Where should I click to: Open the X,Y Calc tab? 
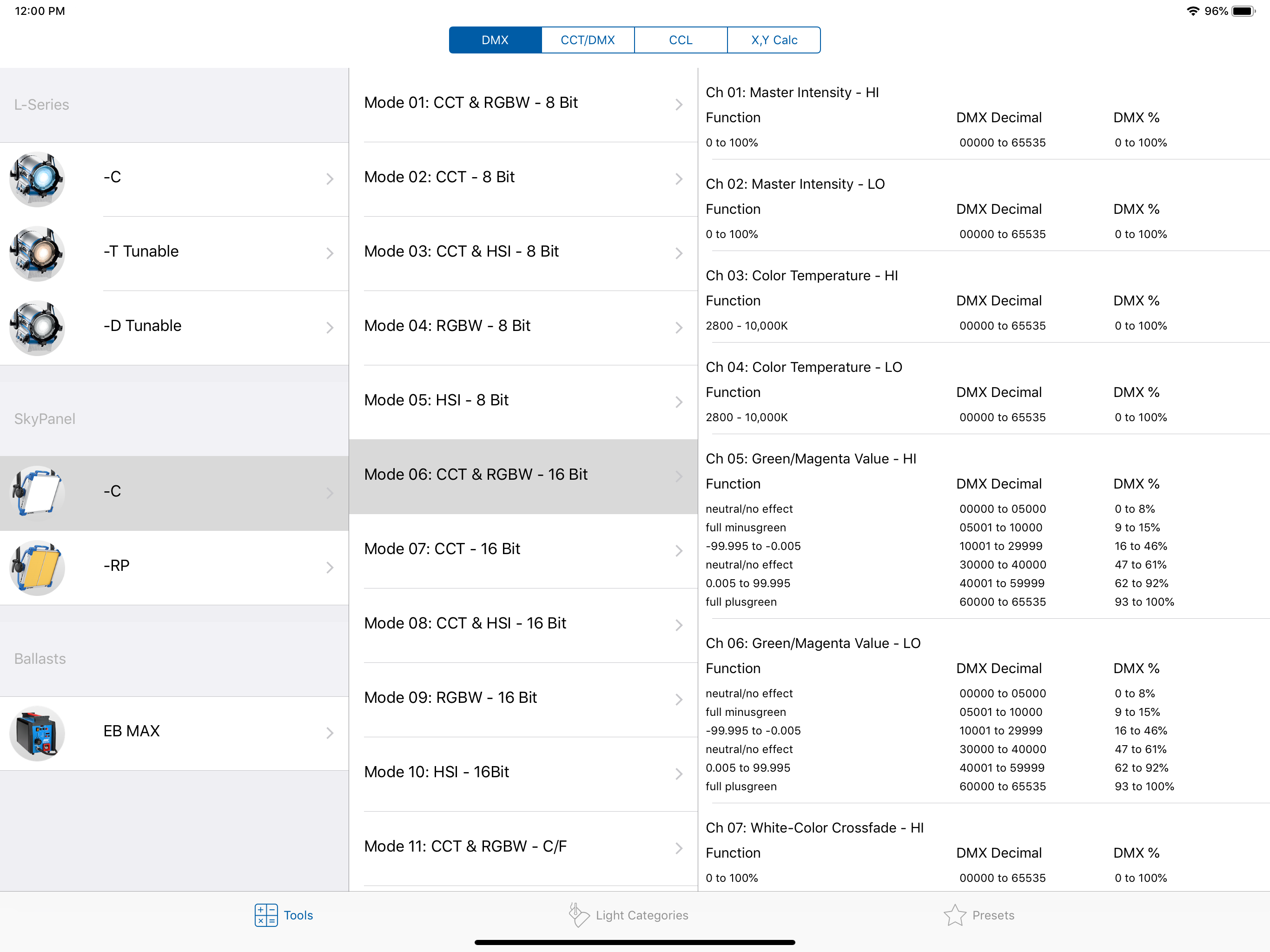pos(774,40)
